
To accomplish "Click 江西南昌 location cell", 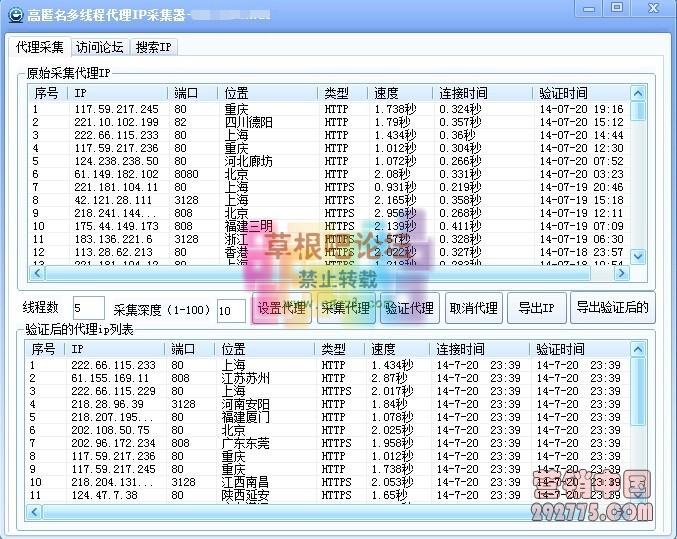I will pyautogui.click(x=245, y=482).
